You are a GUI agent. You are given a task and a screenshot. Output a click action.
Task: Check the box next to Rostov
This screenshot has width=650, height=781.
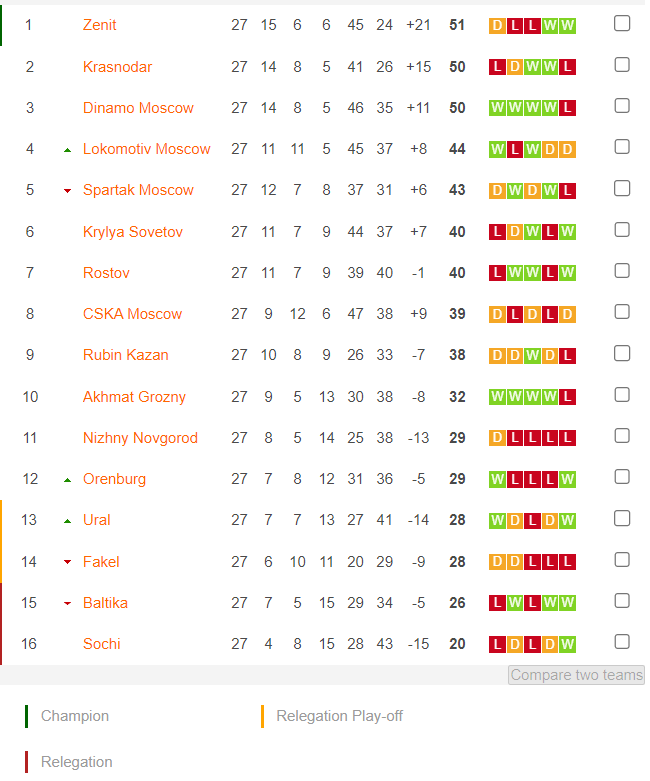tap(622, 271)
